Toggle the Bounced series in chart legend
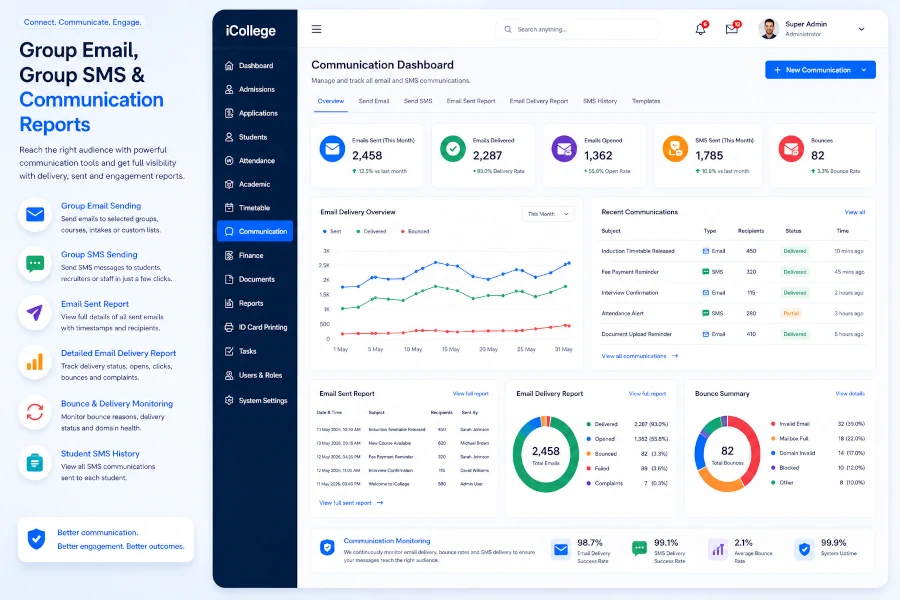 click(x=415, y=231)
